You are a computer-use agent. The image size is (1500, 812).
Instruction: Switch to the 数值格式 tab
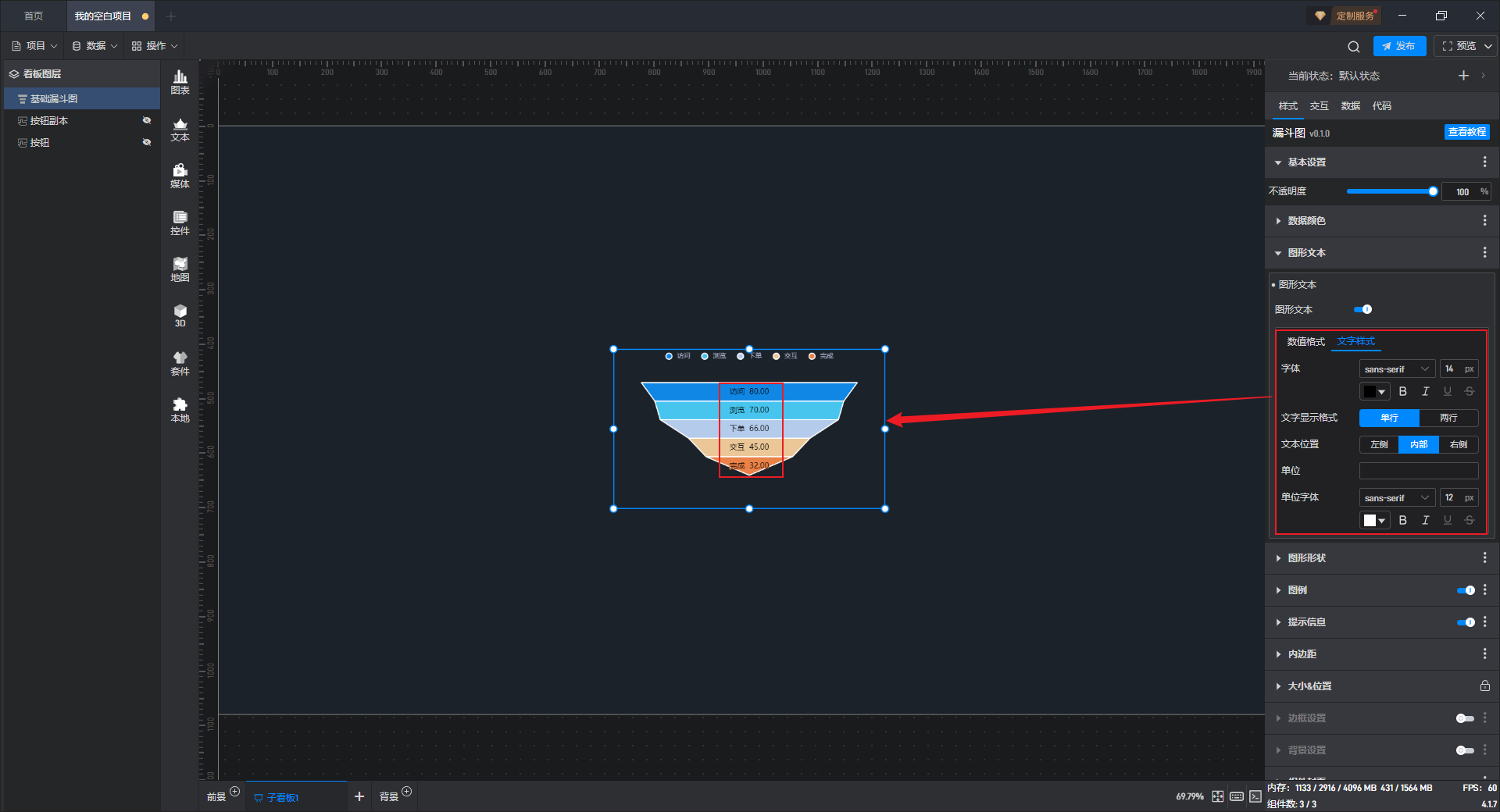pyautogui.click(x=1305, y=342)
